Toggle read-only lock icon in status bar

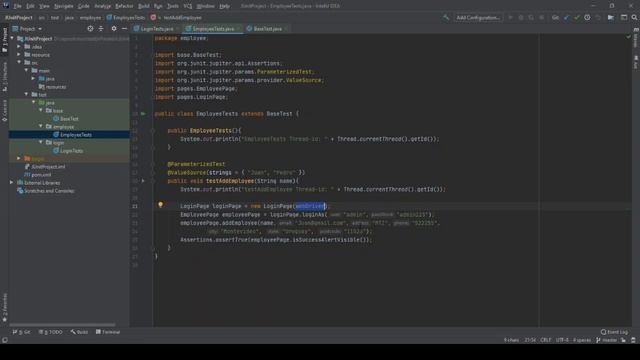(x=624, y=340)
